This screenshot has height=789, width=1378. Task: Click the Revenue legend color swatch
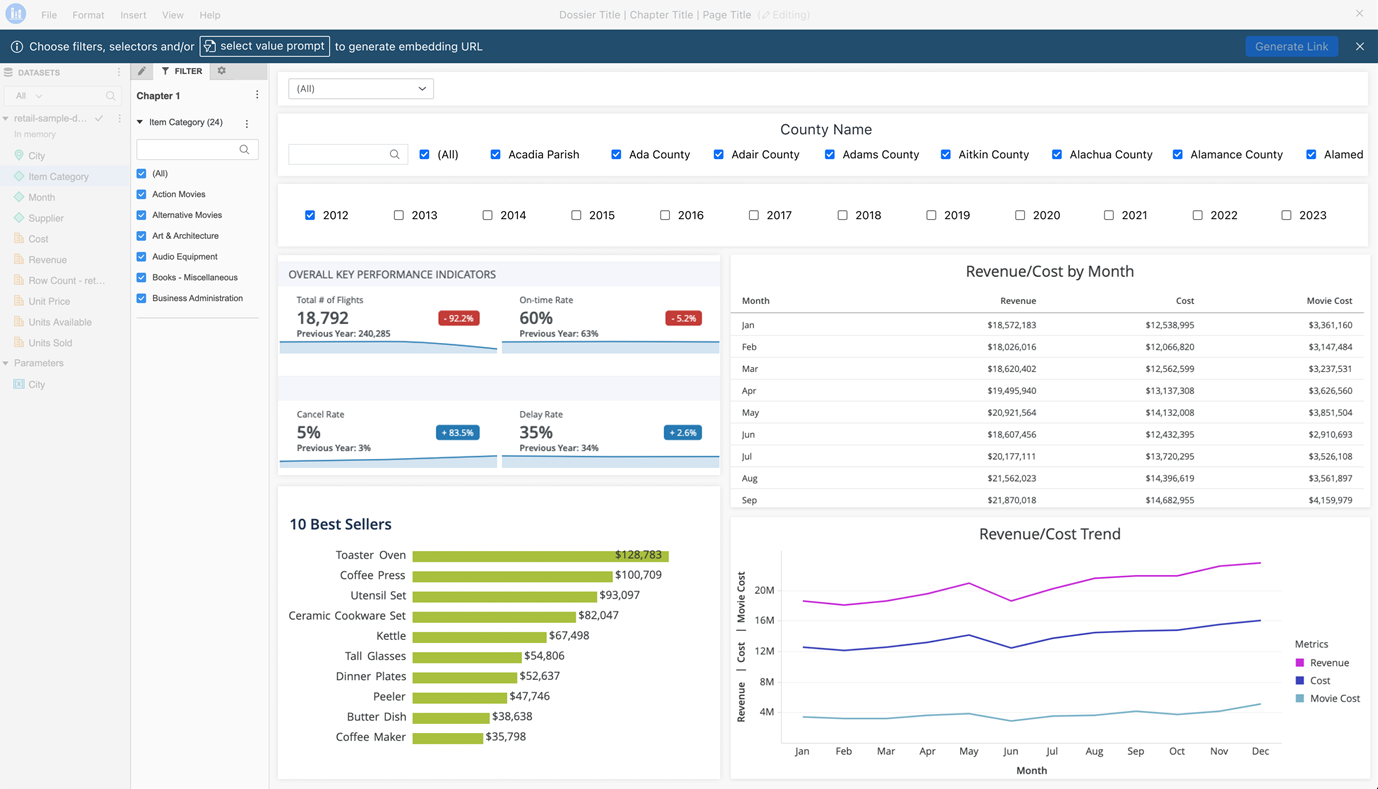click(1300, 663)
